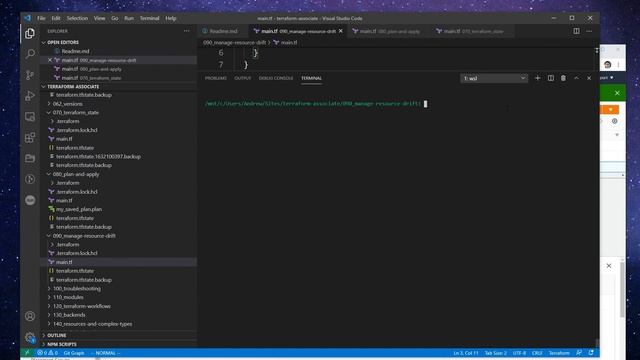Open the terminal selector dropdown 1: wsl
The height and width of the screenshot is (360, 640).
pyautogui.click(x=494, y=78)
